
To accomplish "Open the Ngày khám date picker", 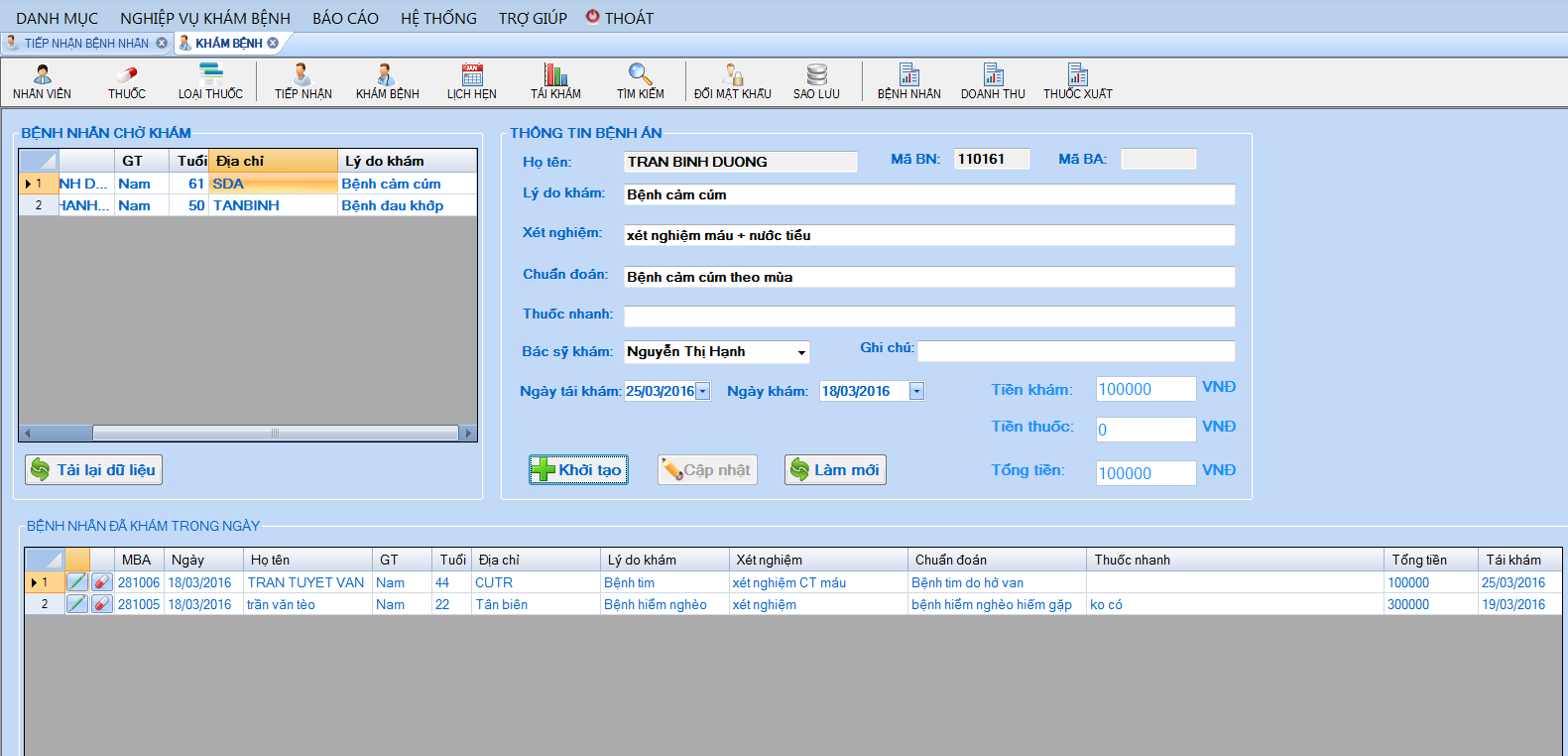I will tap(916, 391).
